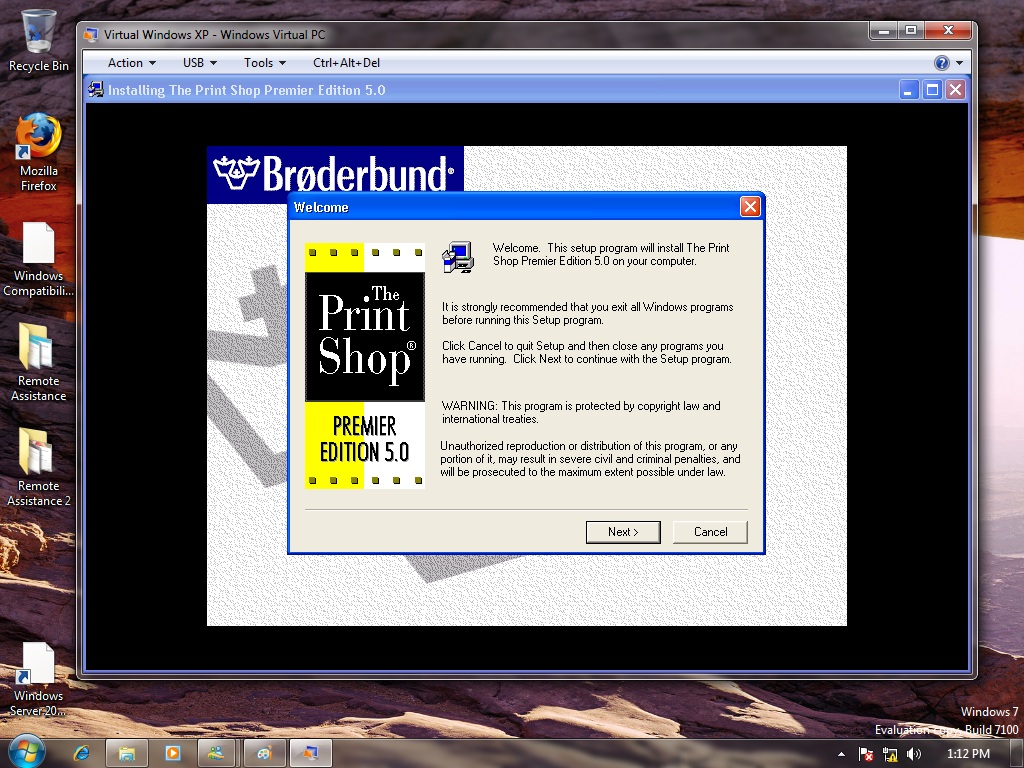
Task: Click the Next button in Welcome dialog
Action: tap(623, 532)
